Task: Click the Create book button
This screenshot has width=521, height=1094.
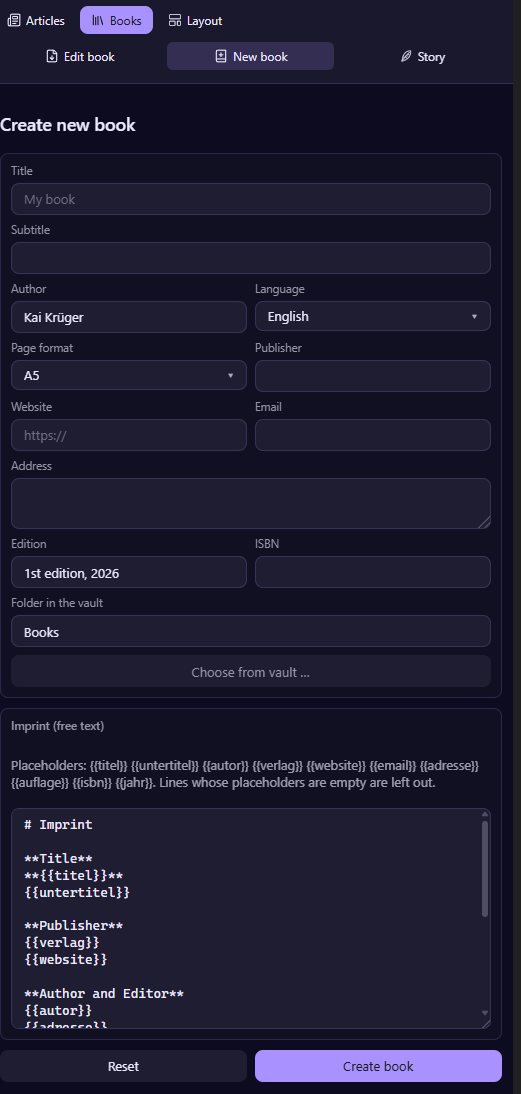Action: pos(378,1066)
